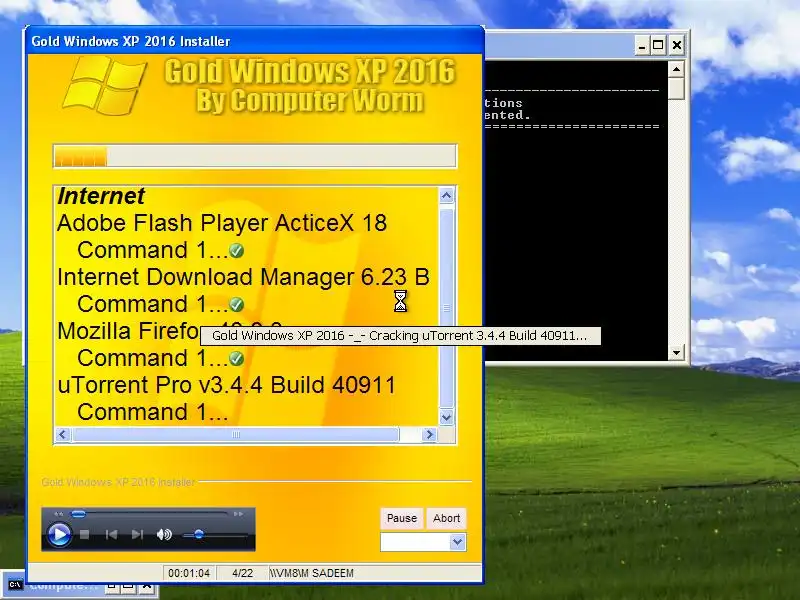Click the Gold Windows XP 2016 Installer title bar
The width and height of the screenshot is (800, 600).
coord(254,41)
